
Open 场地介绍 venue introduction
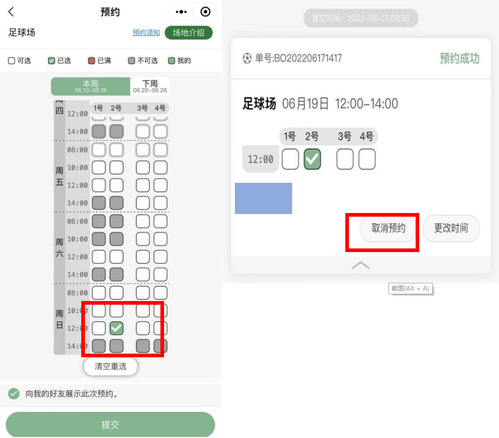tap(189, 33)
